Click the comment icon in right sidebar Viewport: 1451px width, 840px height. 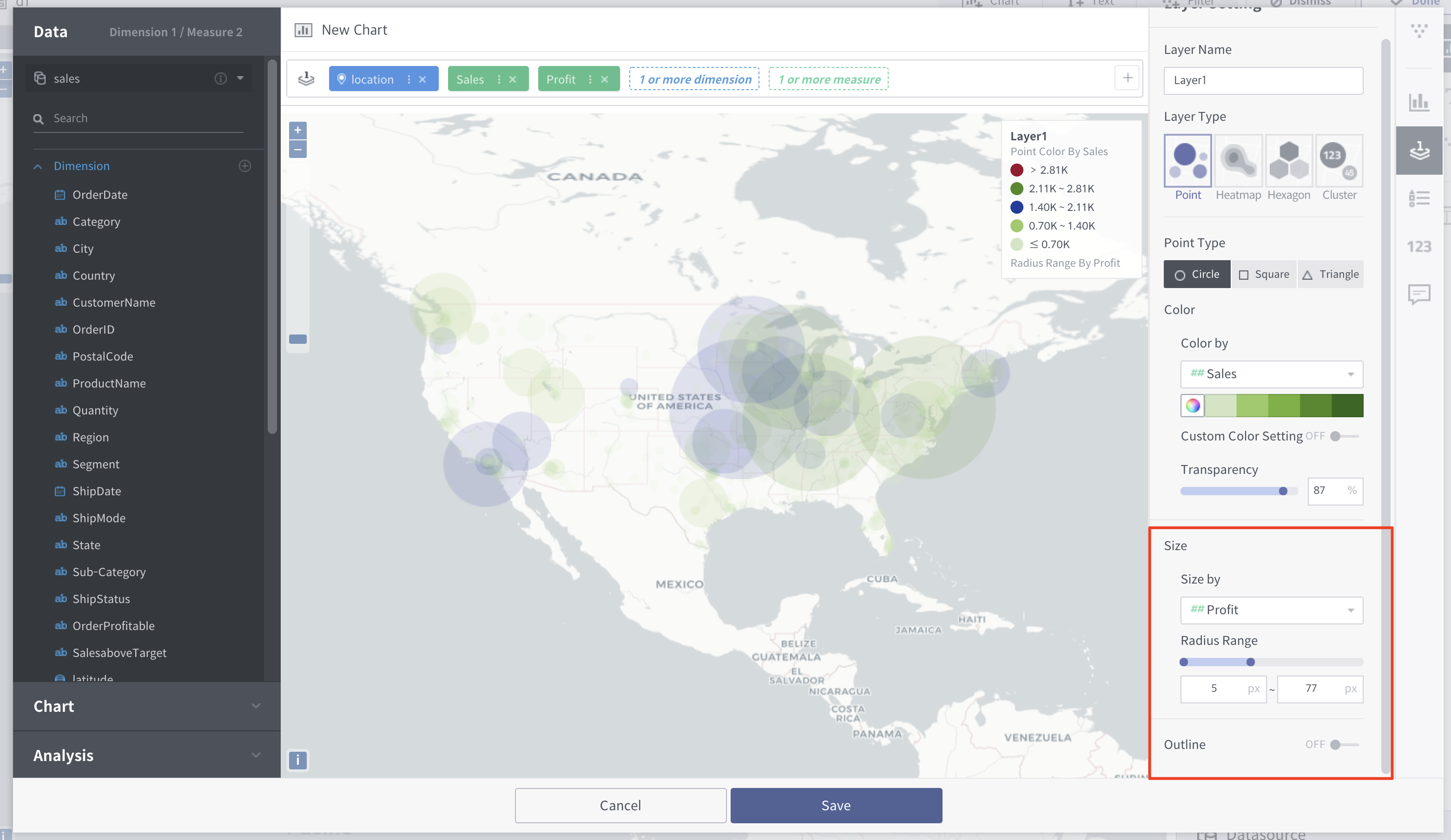point(1419,294)
